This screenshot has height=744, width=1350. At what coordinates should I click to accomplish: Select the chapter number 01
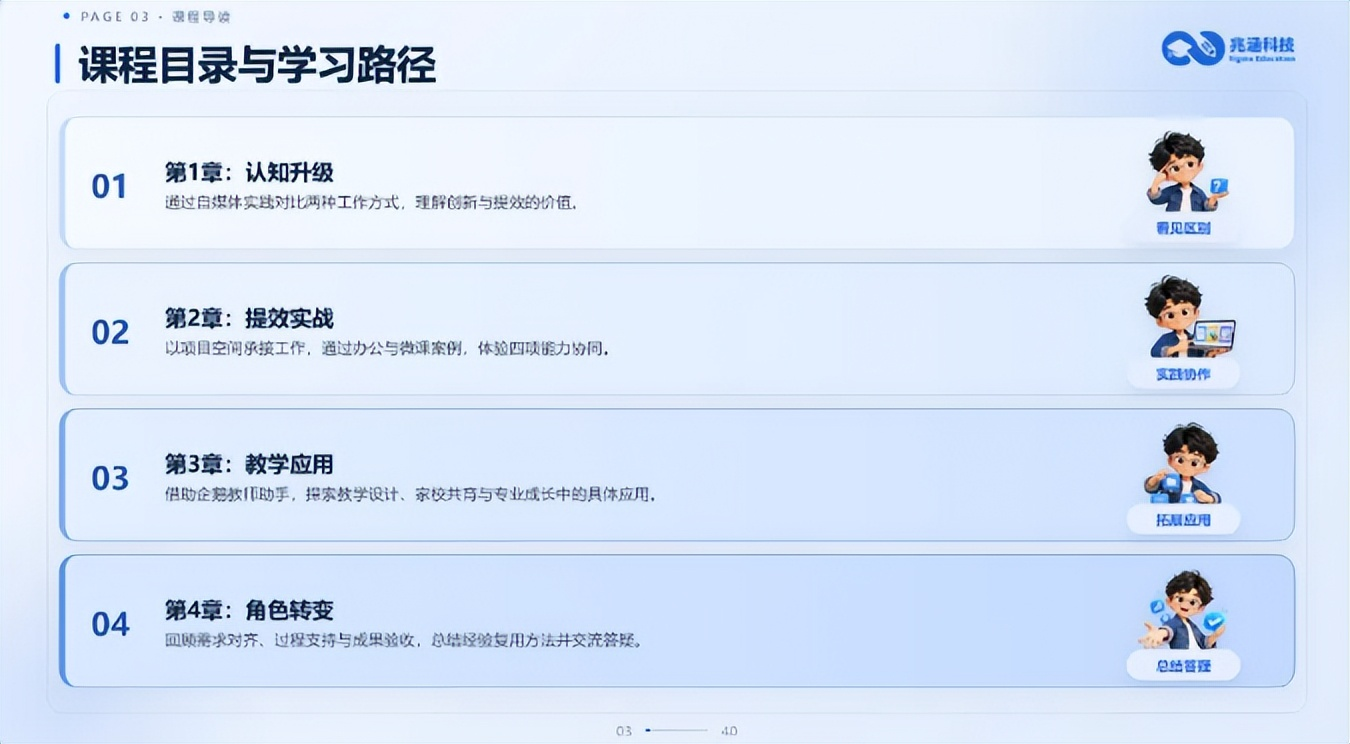[110, 187]
